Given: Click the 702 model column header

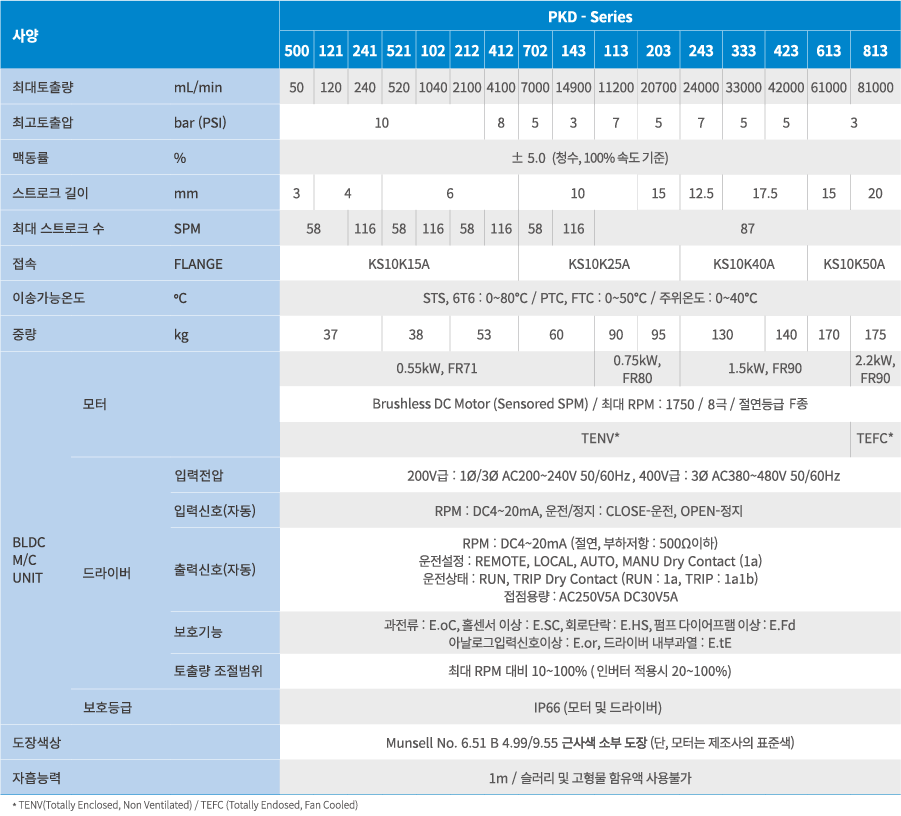Looking at the screenshot, I should (x=535, y=51).
